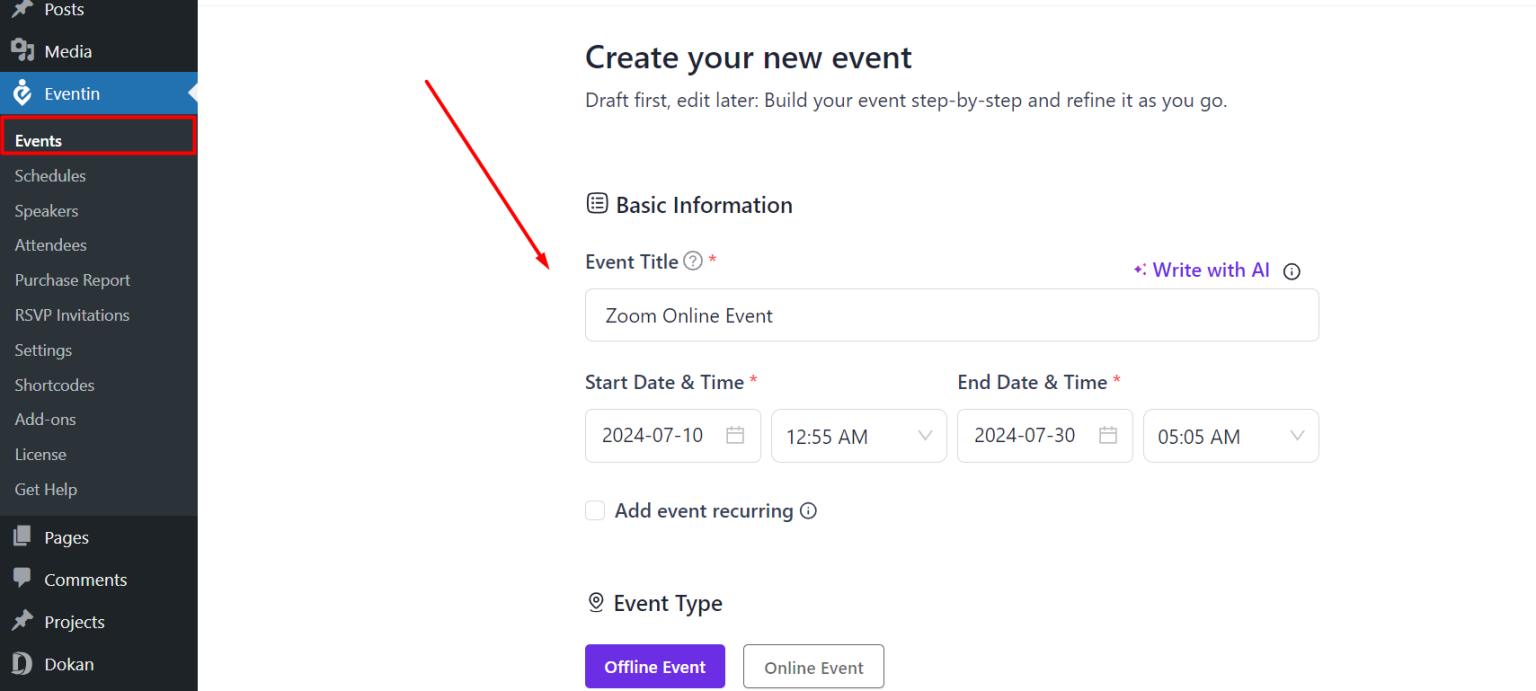
Task: Open the end time dropdown showing 05:05 AM
Action: click(x=1230, y=436)
